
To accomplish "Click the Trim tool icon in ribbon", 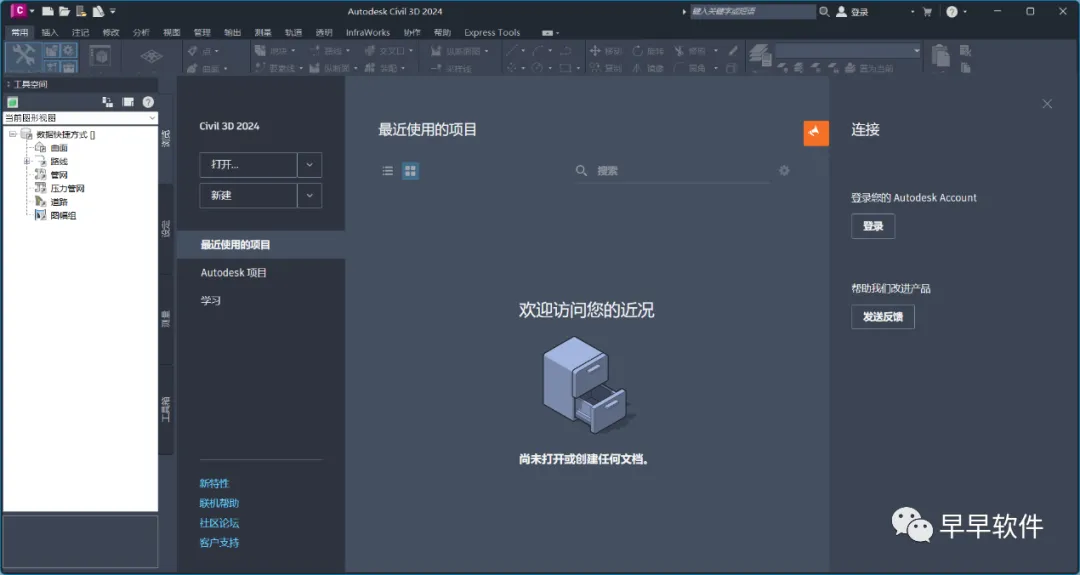I will [x=679, y=51].
